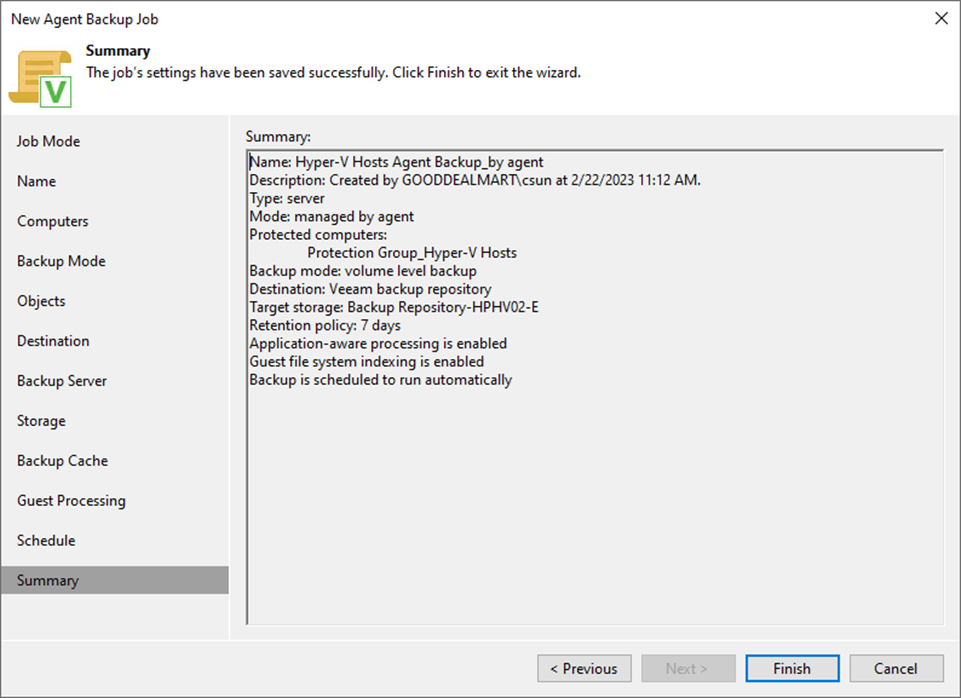Switch to the Destination step
The width and height of the screenshot is (961, 698).
(53, 341)
